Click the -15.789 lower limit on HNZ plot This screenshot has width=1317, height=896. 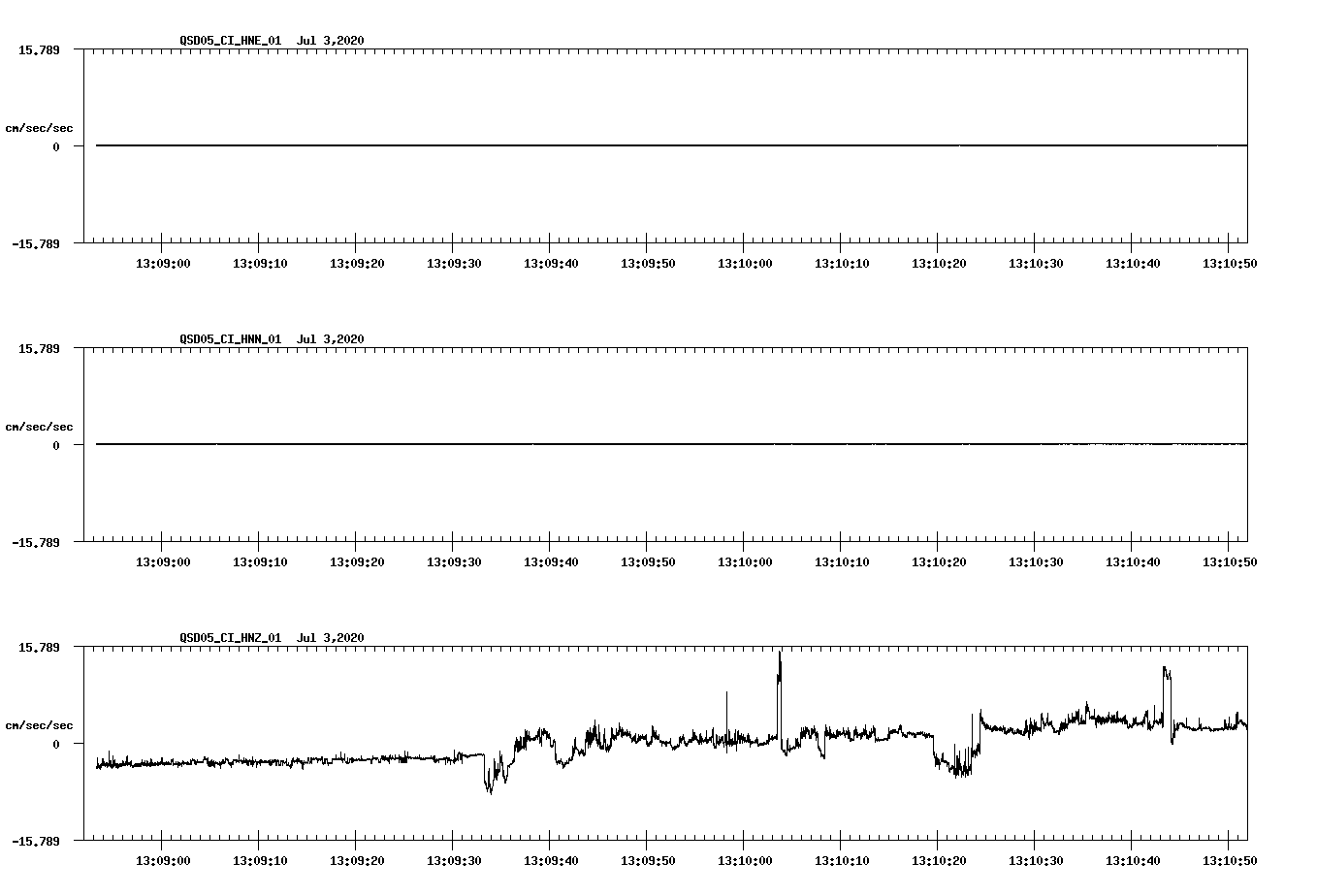click(x=36, y=841)
